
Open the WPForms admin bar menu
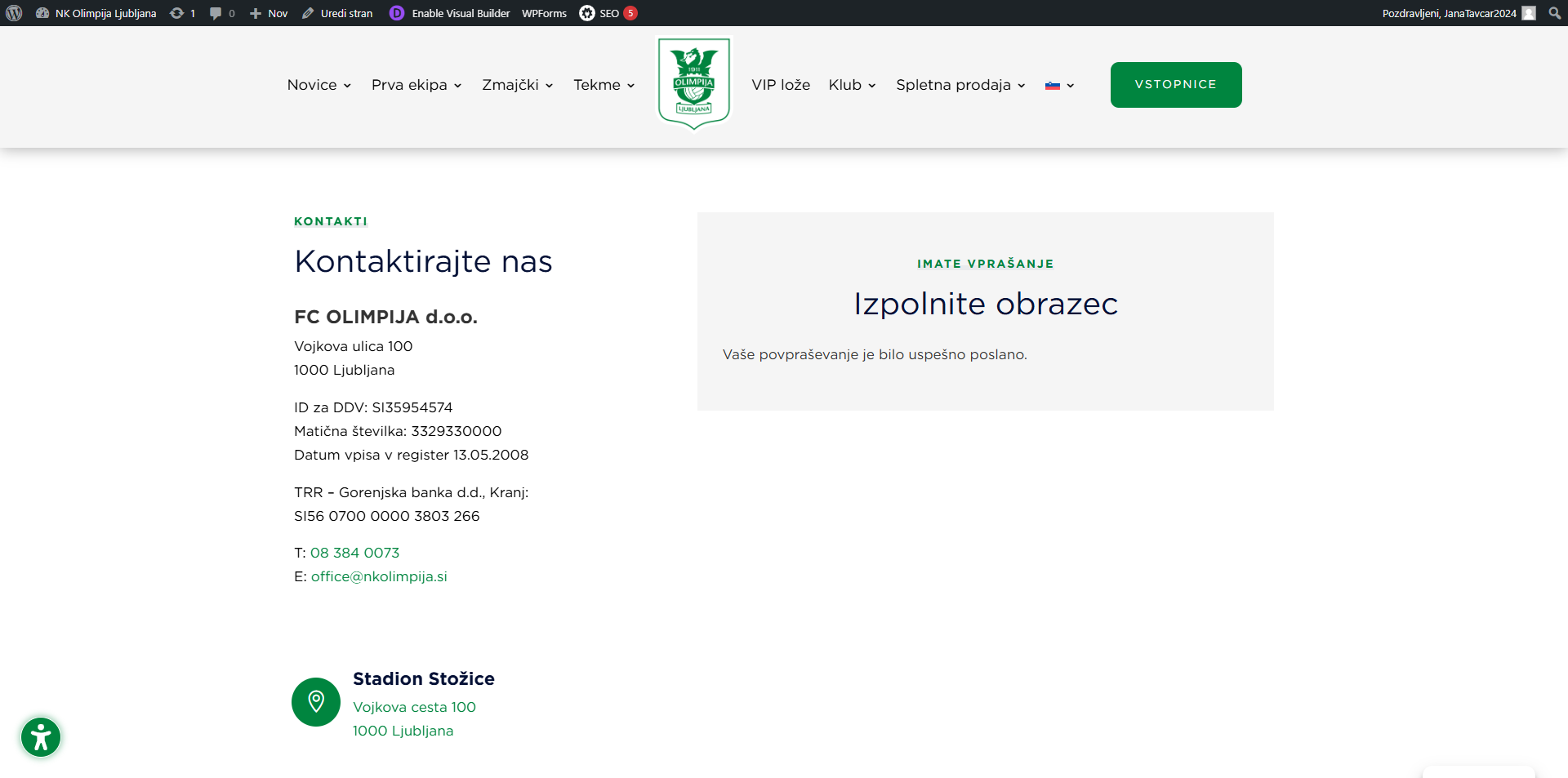pyautogui.click(x=544, y=13)
